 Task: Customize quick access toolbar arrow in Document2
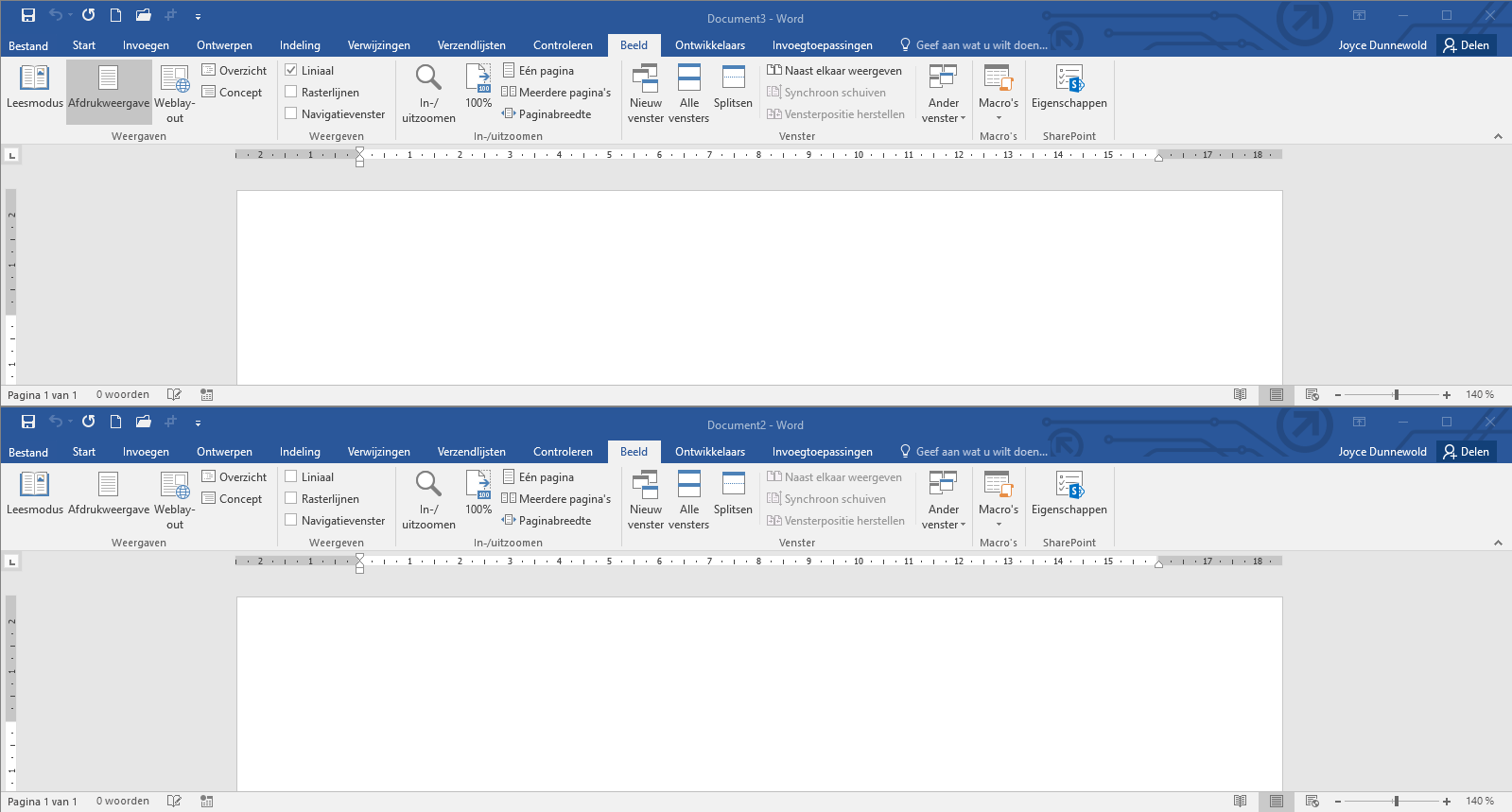tap(198, 423)
